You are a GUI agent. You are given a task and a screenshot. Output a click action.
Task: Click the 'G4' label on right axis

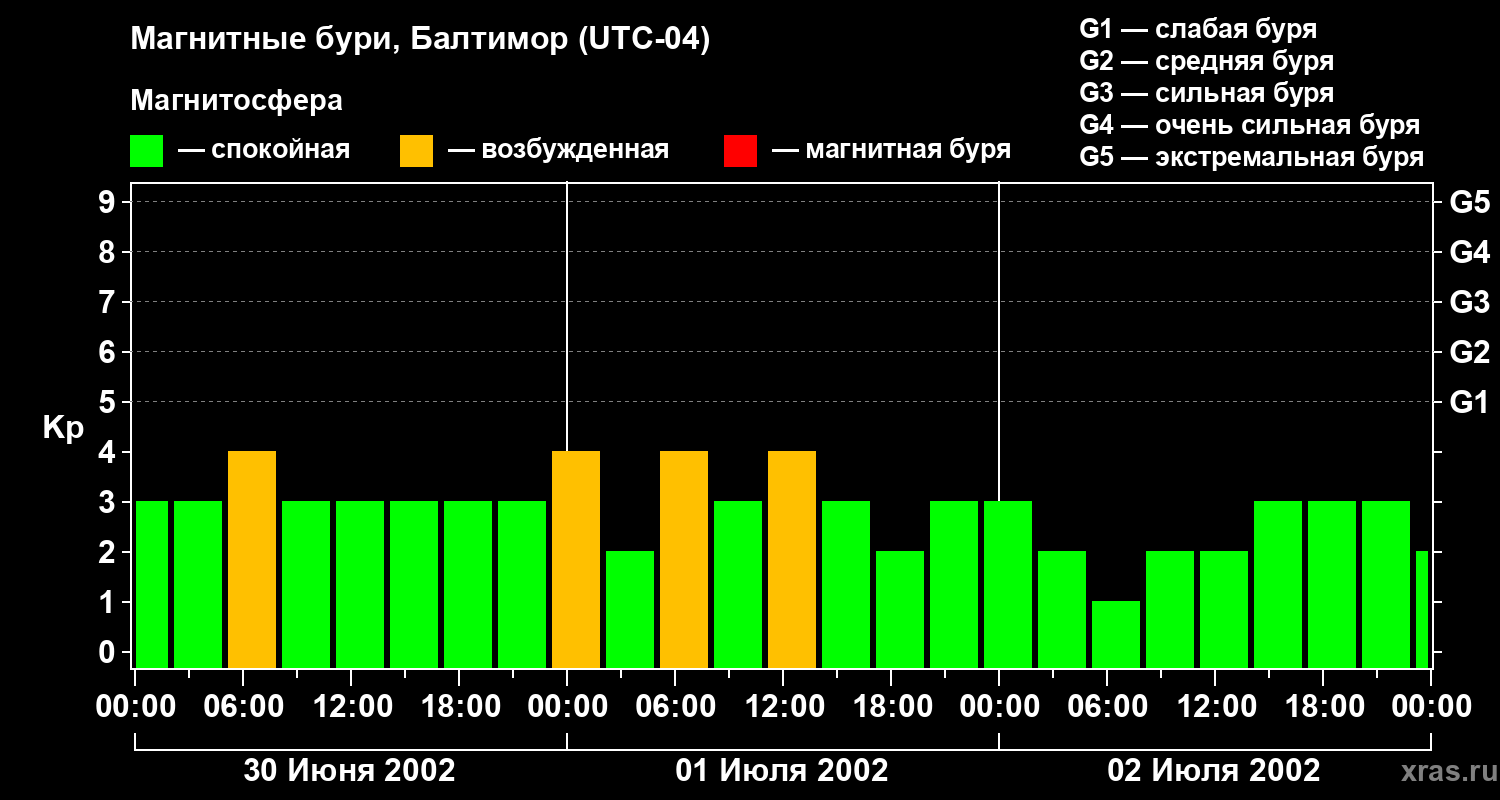click(1469, 252)
